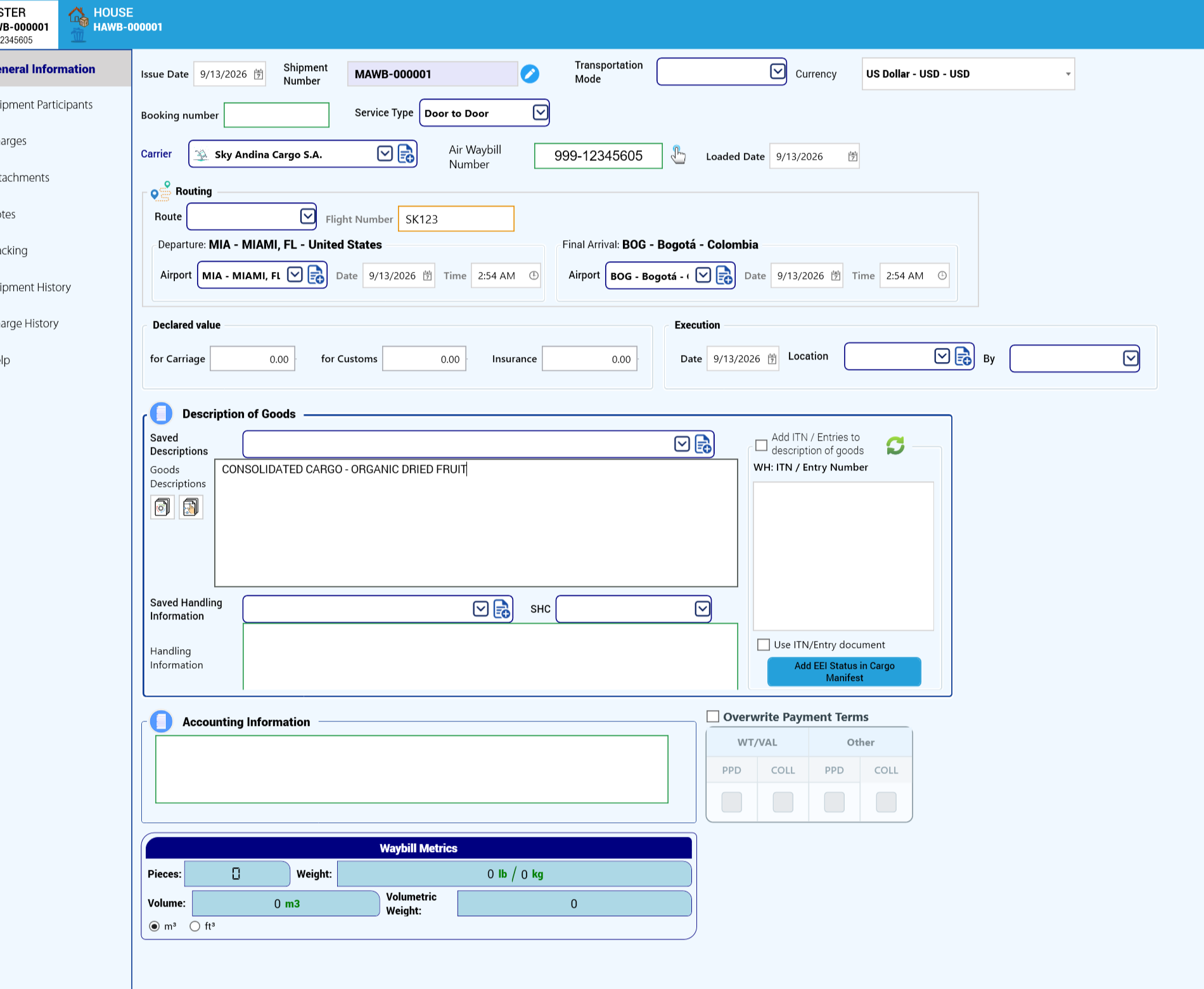Screen dimensions: 1204x989
Task: Check the Use ITN/Entry document box
Action: [x=764, y=645]
